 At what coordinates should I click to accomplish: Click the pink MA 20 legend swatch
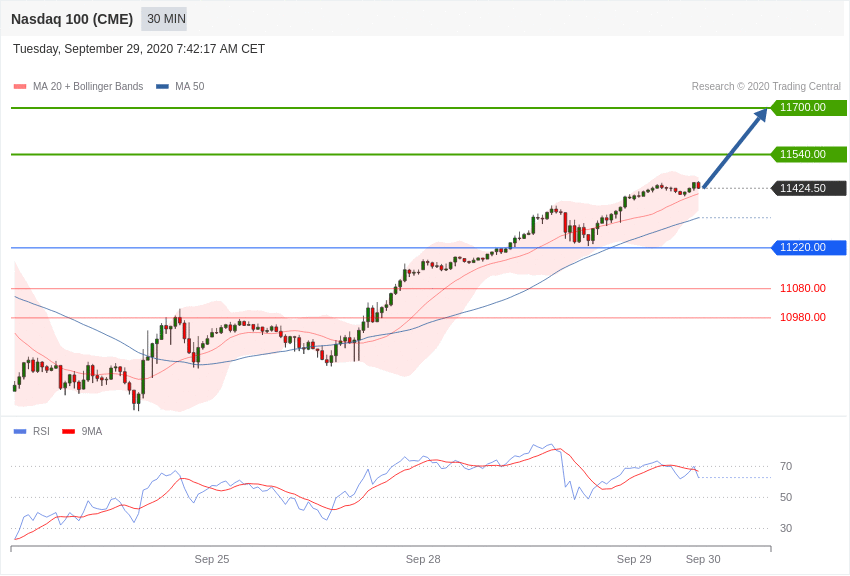20,87
